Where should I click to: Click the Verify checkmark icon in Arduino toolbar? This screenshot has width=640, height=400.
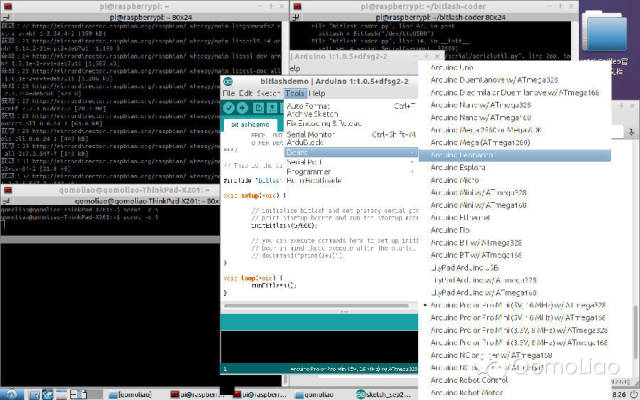click(229, 108)
